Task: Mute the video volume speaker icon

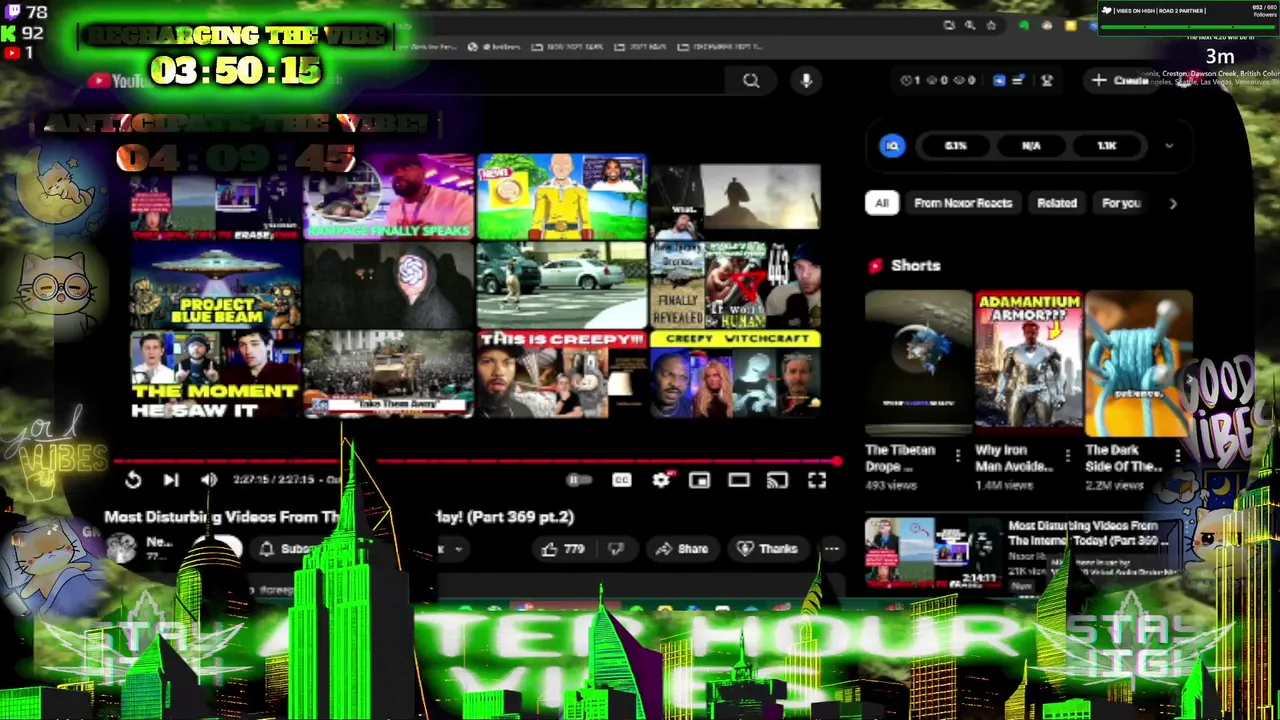Action: click(209, 480)
